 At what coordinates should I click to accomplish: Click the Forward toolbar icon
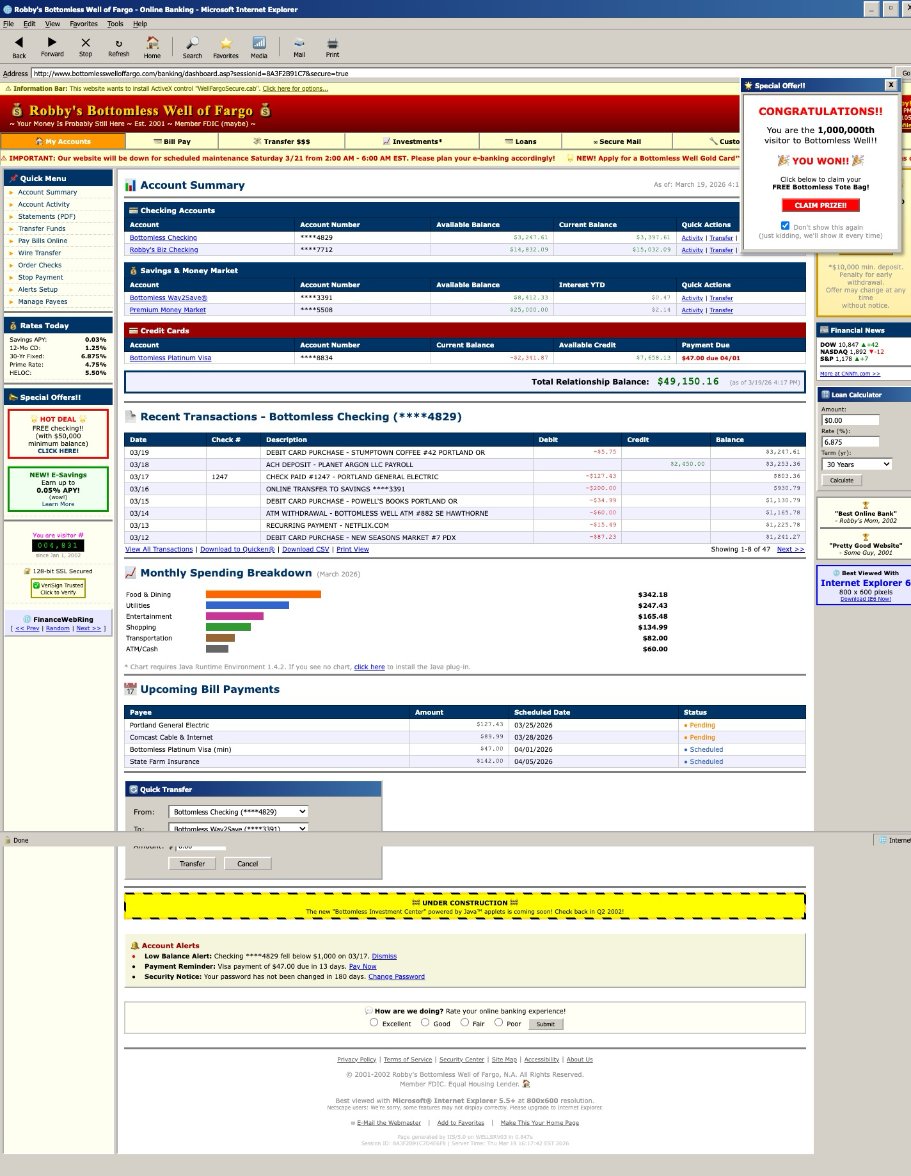coord(52,42)
